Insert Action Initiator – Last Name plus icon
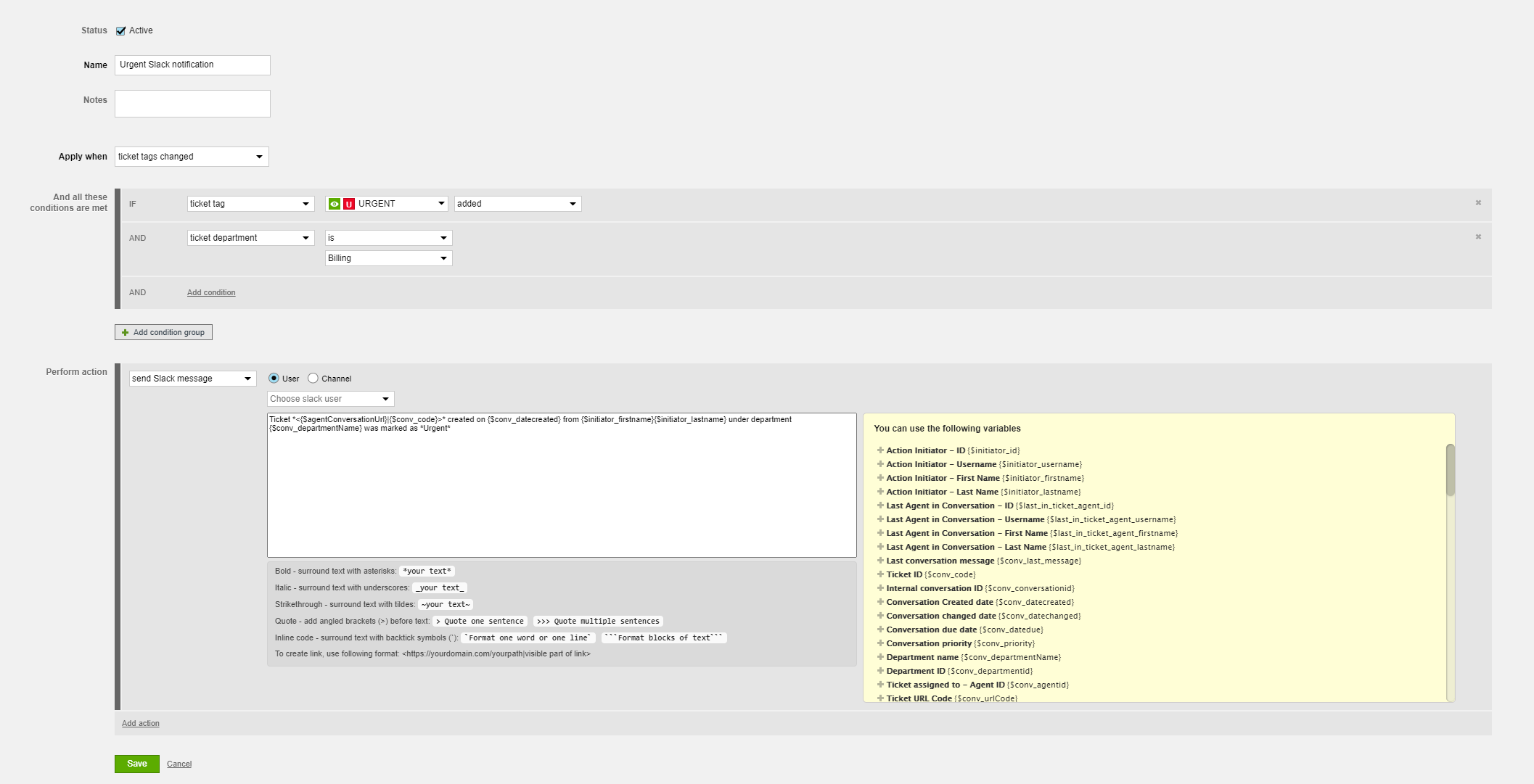Viewport: 1534px width, 784px height. pyautogui.click(x=880, y=492)
